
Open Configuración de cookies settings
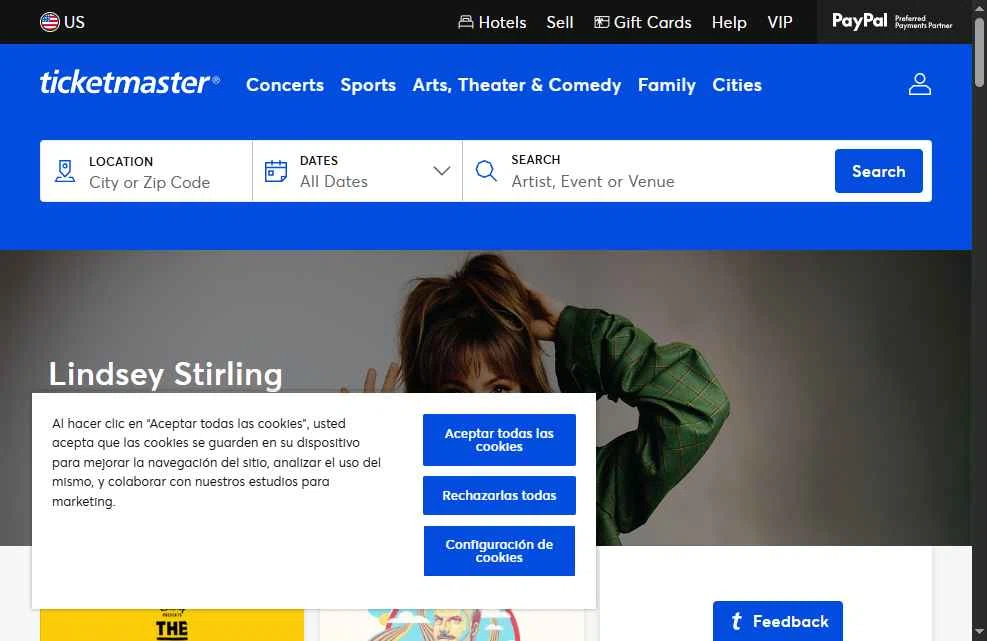(499, 551)
